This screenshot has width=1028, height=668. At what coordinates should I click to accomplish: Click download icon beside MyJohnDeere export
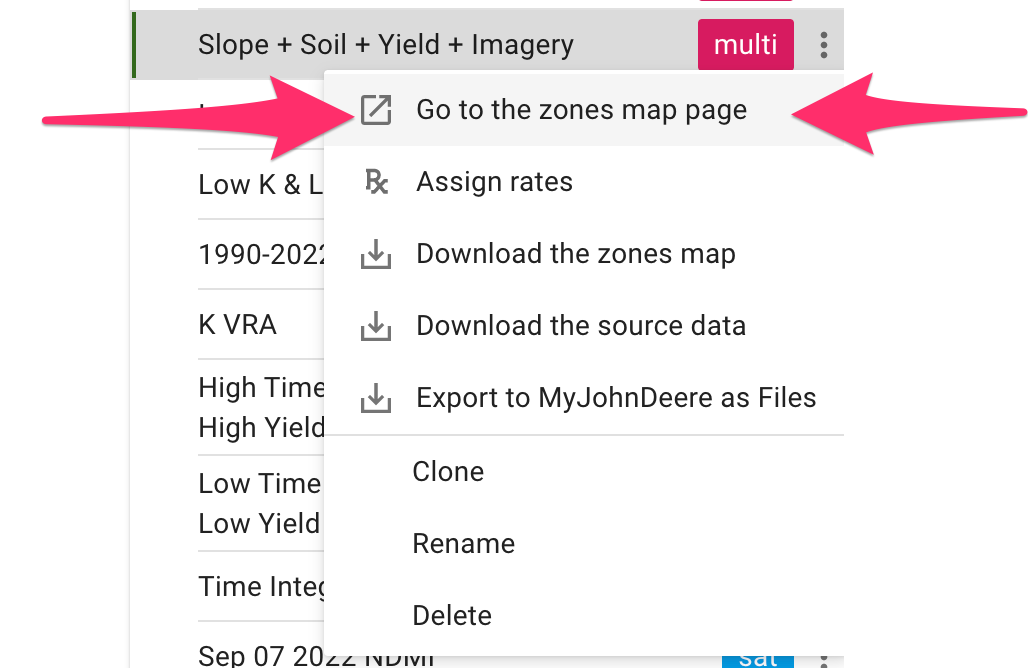pos(375,398)
